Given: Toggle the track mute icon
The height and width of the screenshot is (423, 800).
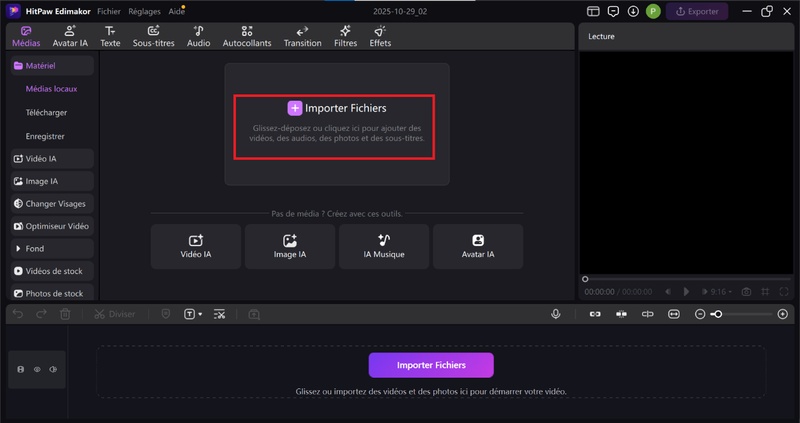Looking at the screenshot, I should coord(53,369).
